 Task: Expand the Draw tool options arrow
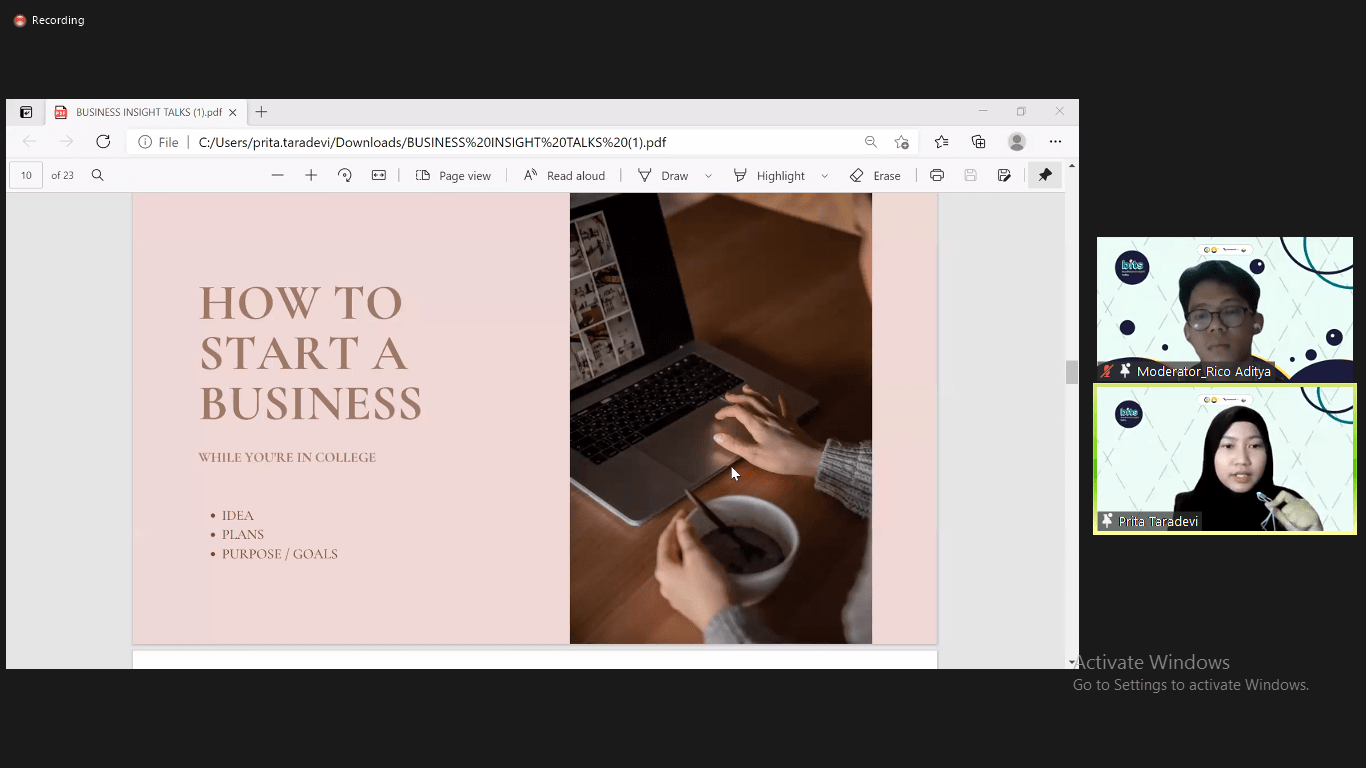[708, 176]
